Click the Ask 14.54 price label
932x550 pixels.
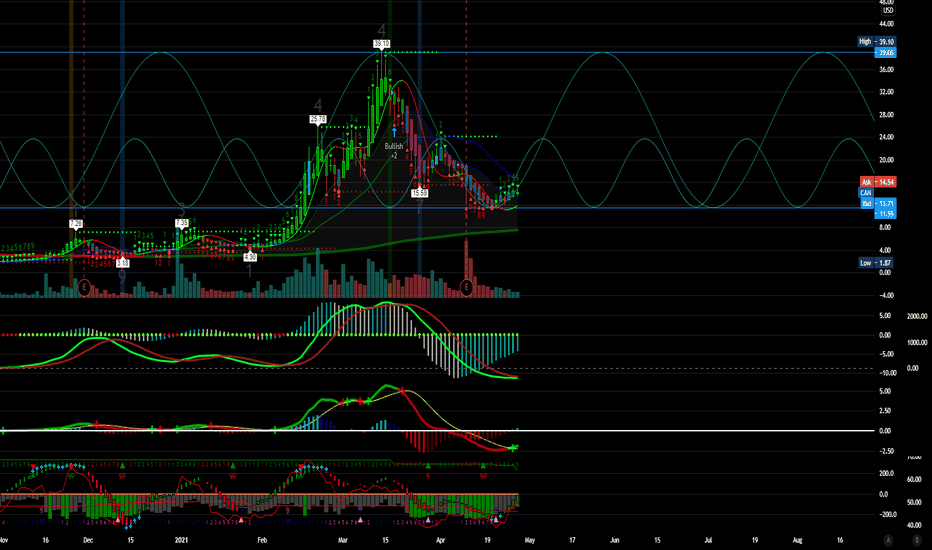(x=878, y=182)
